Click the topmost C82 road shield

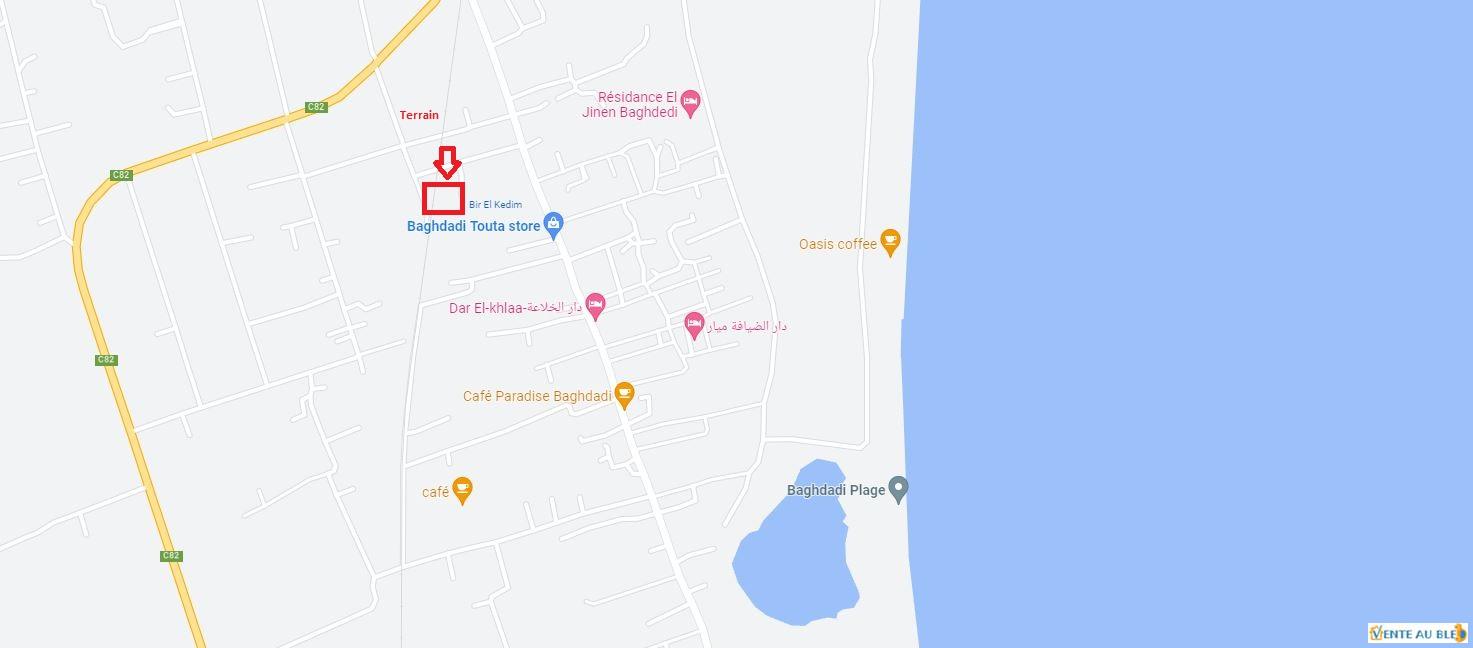click(316, 107)
